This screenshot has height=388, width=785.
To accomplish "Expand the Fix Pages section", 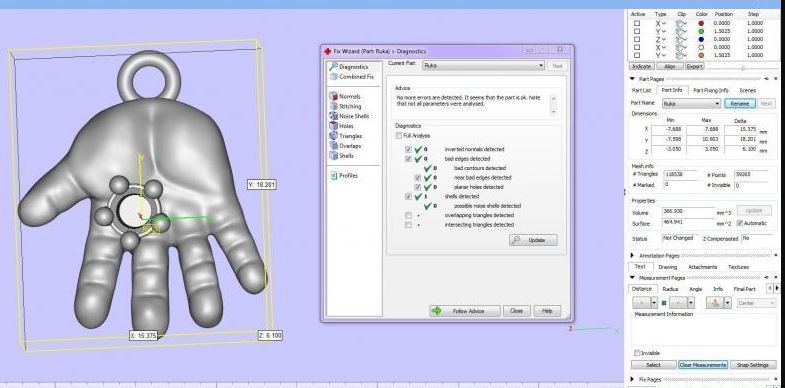I will (x=632, y=379).
